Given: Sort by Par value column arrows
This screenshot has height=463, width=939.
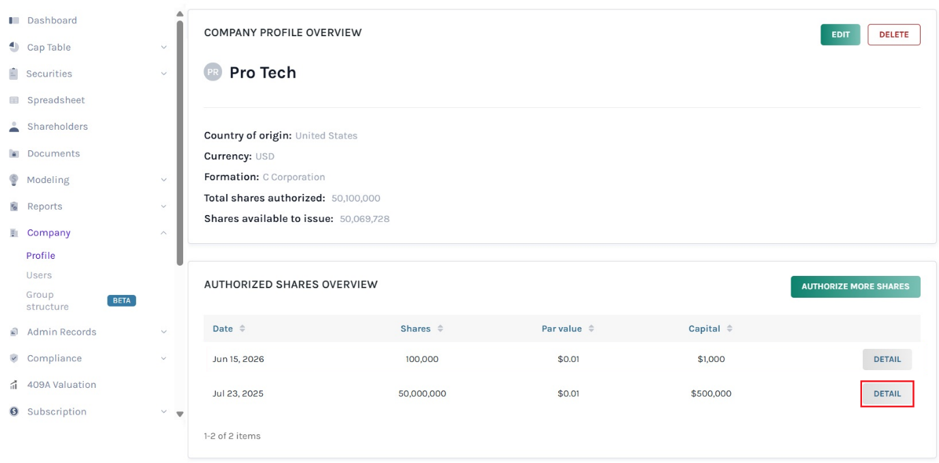Looking at the screenshot, I should point(591,329).
